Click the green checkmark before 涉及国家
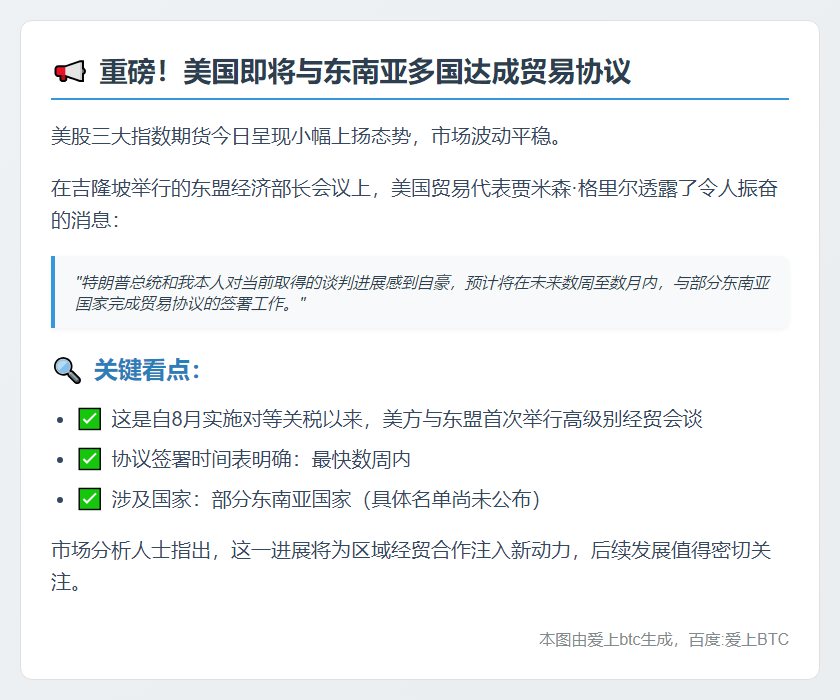Viewport: 840px width, 700px height. pos(90,499)
